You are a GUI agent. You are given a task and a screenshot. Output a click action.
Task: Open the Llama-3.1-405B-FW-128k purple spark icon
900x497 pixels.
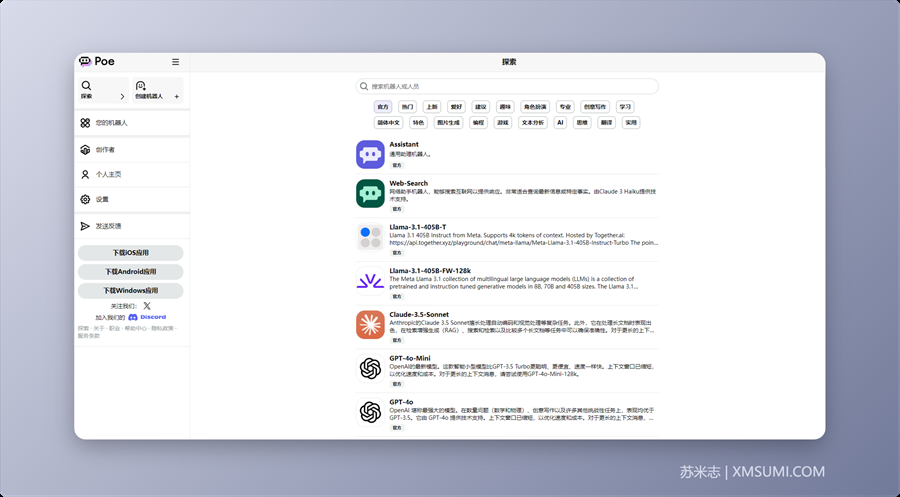point(370,281)
